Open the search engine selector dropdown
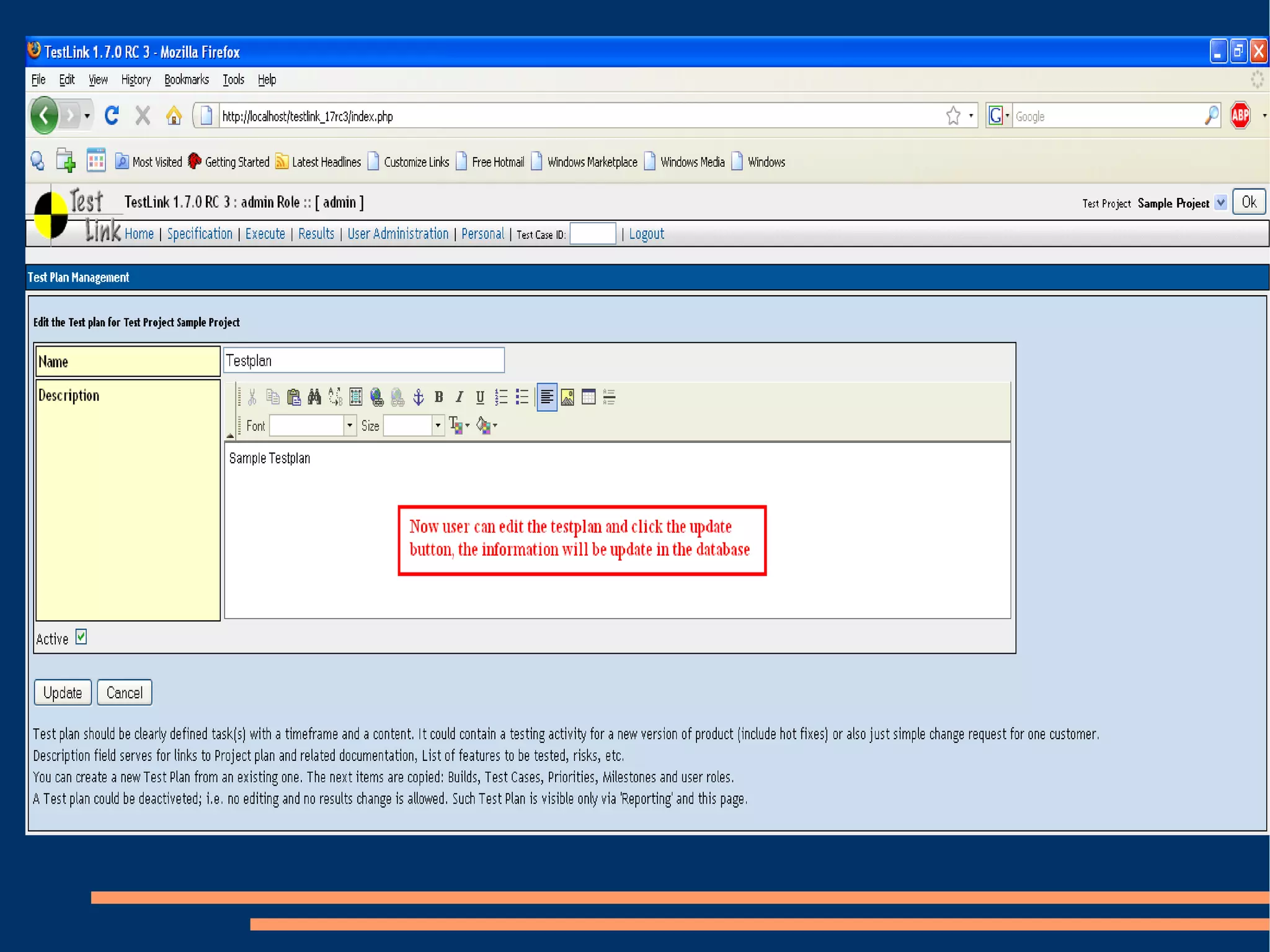The height and width of the screenshot is (952, 1270). click(998, 116)
